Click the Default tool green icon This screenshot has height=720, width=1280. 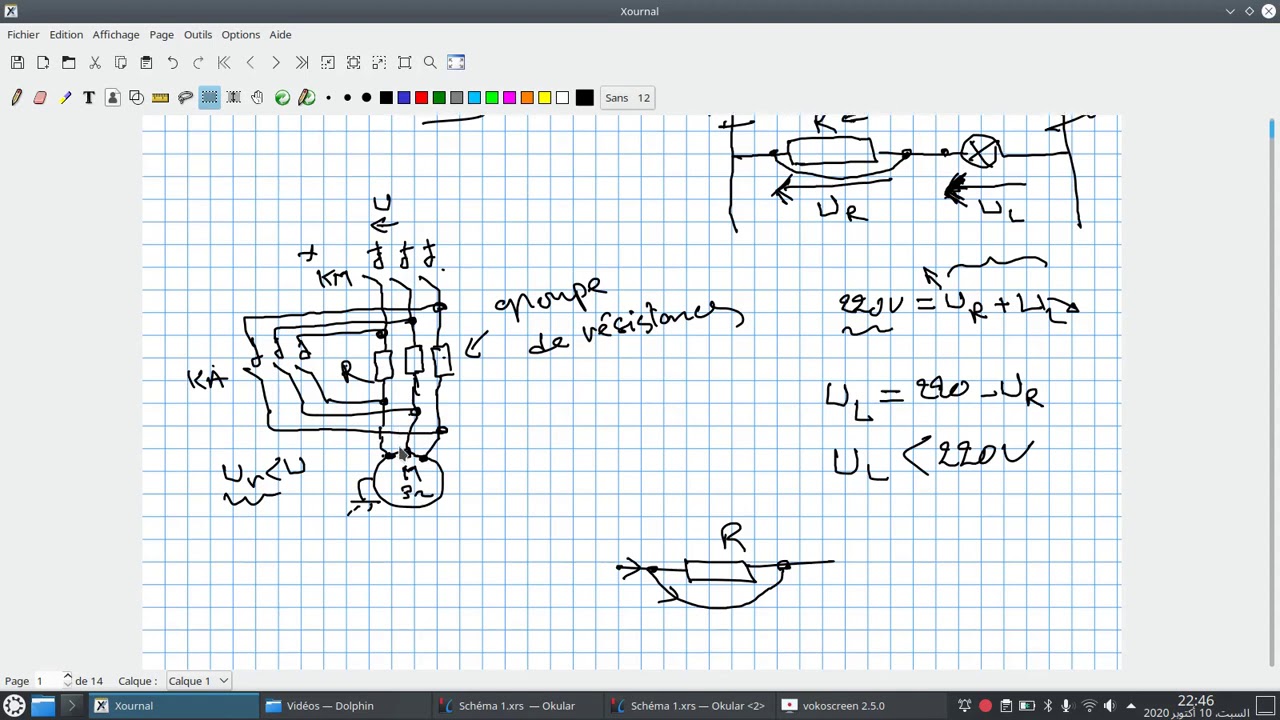[x=282, y=98]
